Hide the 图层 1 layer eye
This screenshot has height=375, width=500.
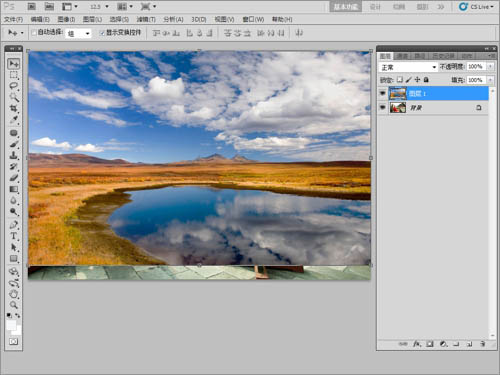(383, 93)
